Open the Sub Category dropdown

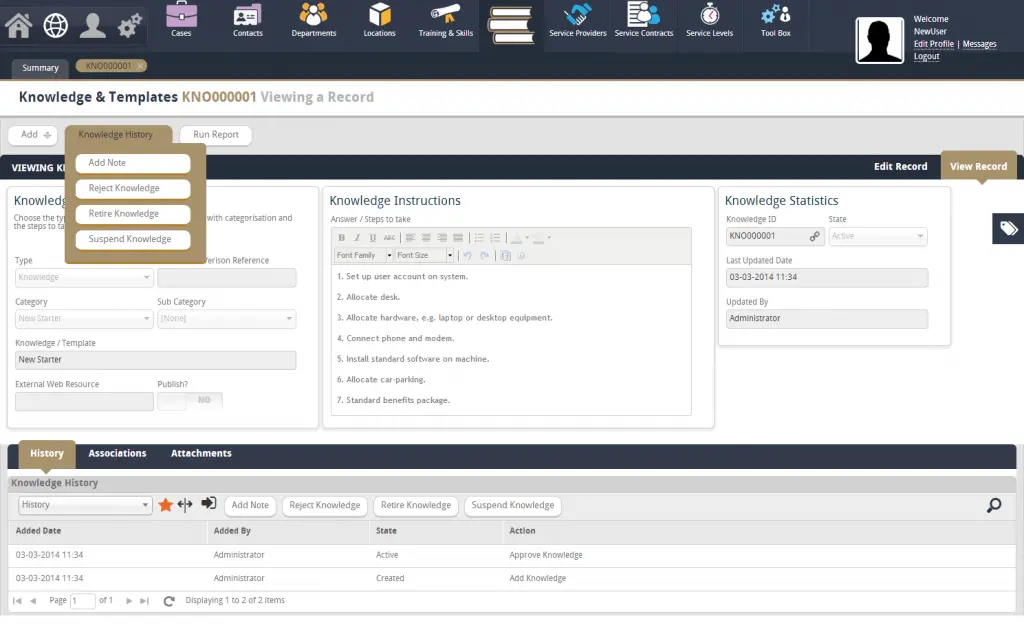[x=227, y=319]
